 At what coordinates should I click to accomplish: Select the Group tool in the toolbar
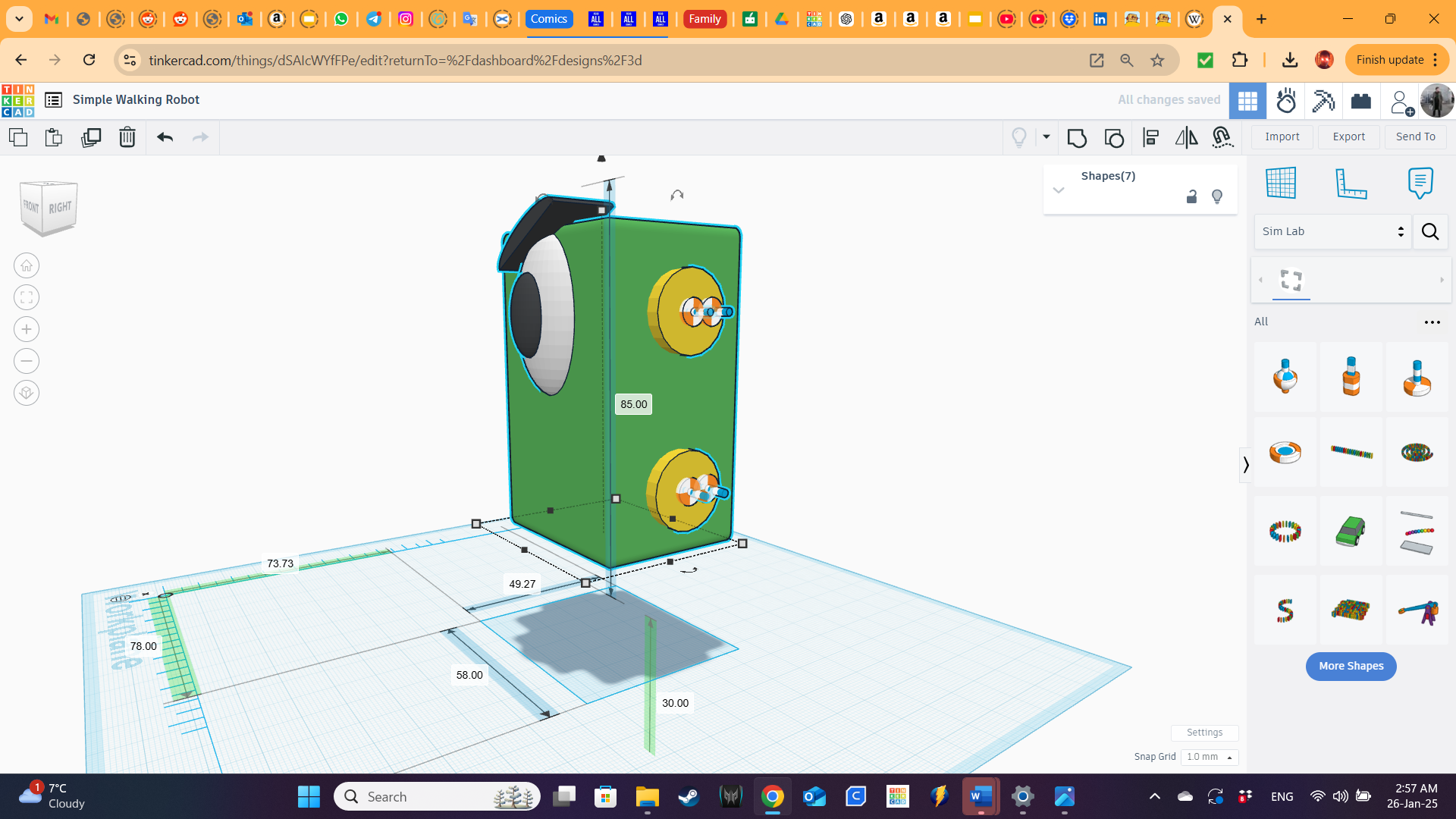[x=1077, y=138]
